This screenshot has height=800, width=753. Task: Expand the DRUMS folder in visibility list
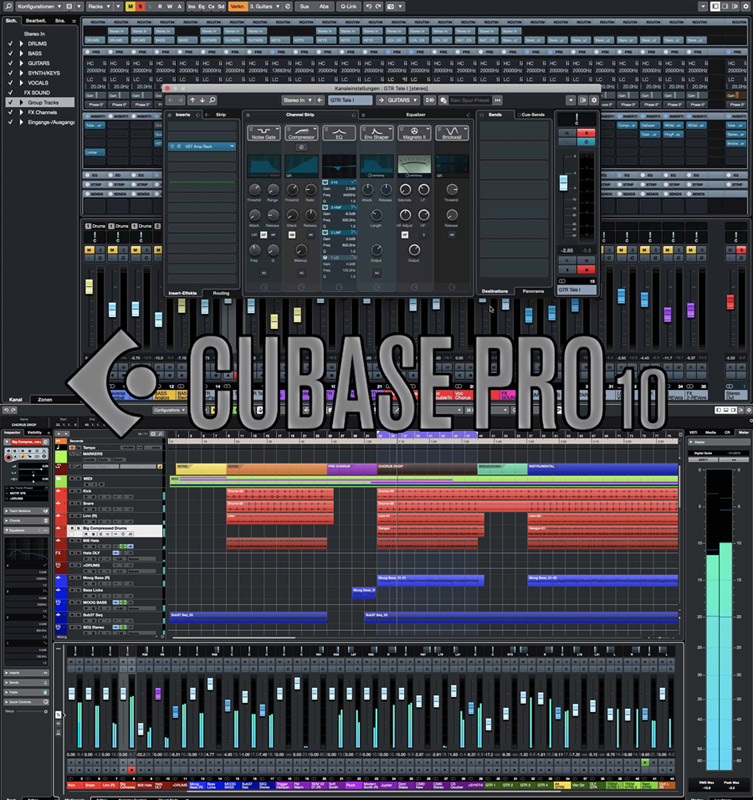(21, 43)
